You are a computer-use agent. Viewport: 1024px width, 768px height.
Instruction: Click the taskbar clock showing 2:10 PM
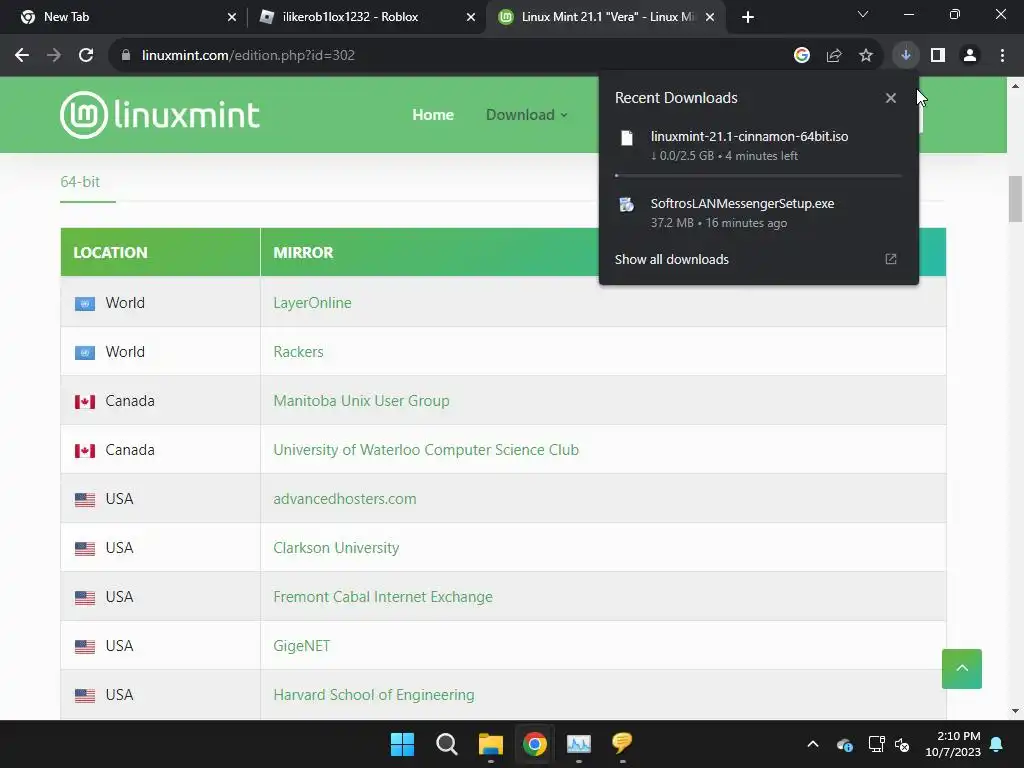pos(953,744)
